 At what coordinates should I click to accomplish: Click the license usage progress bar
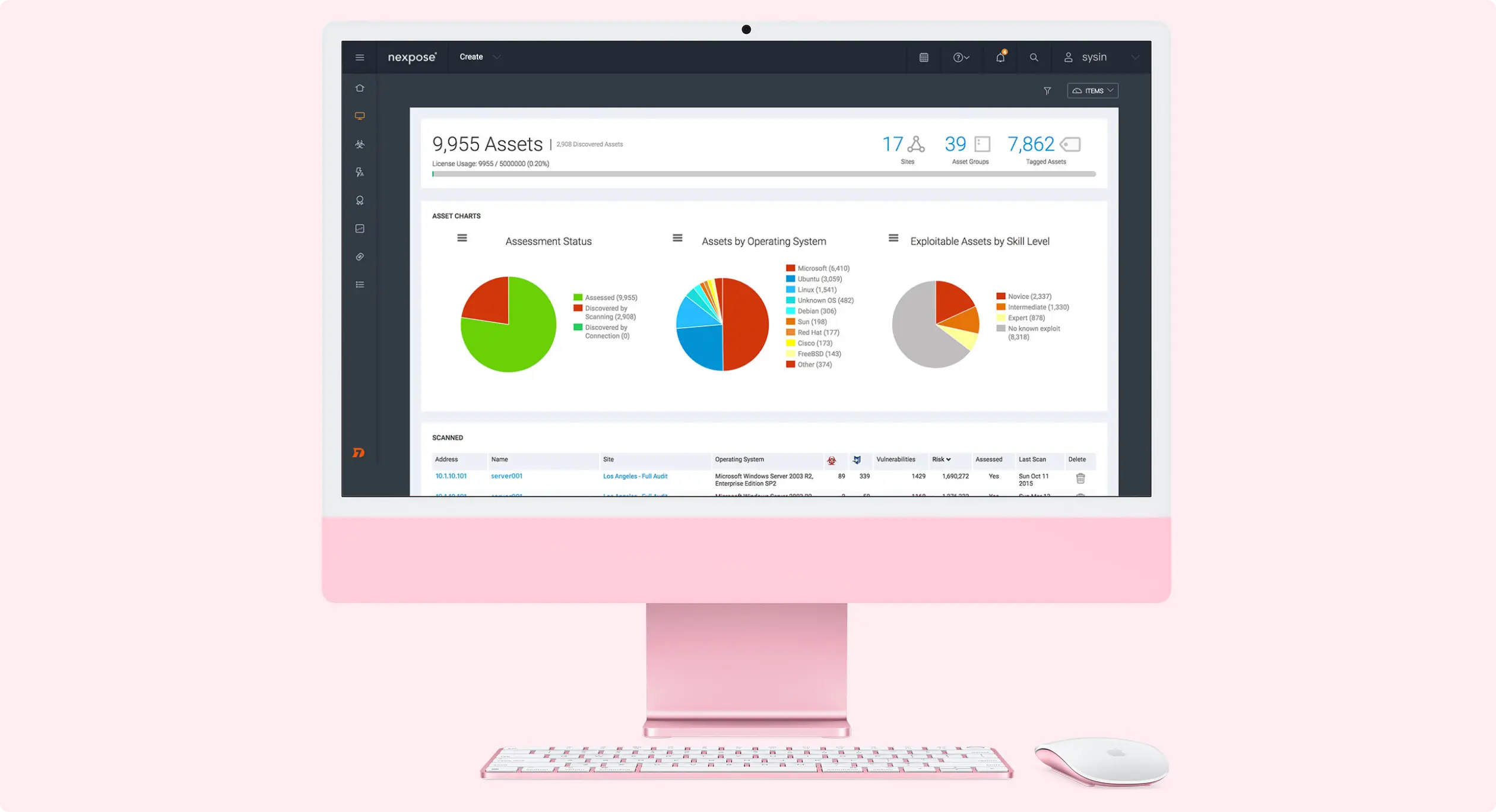point(762,174)
